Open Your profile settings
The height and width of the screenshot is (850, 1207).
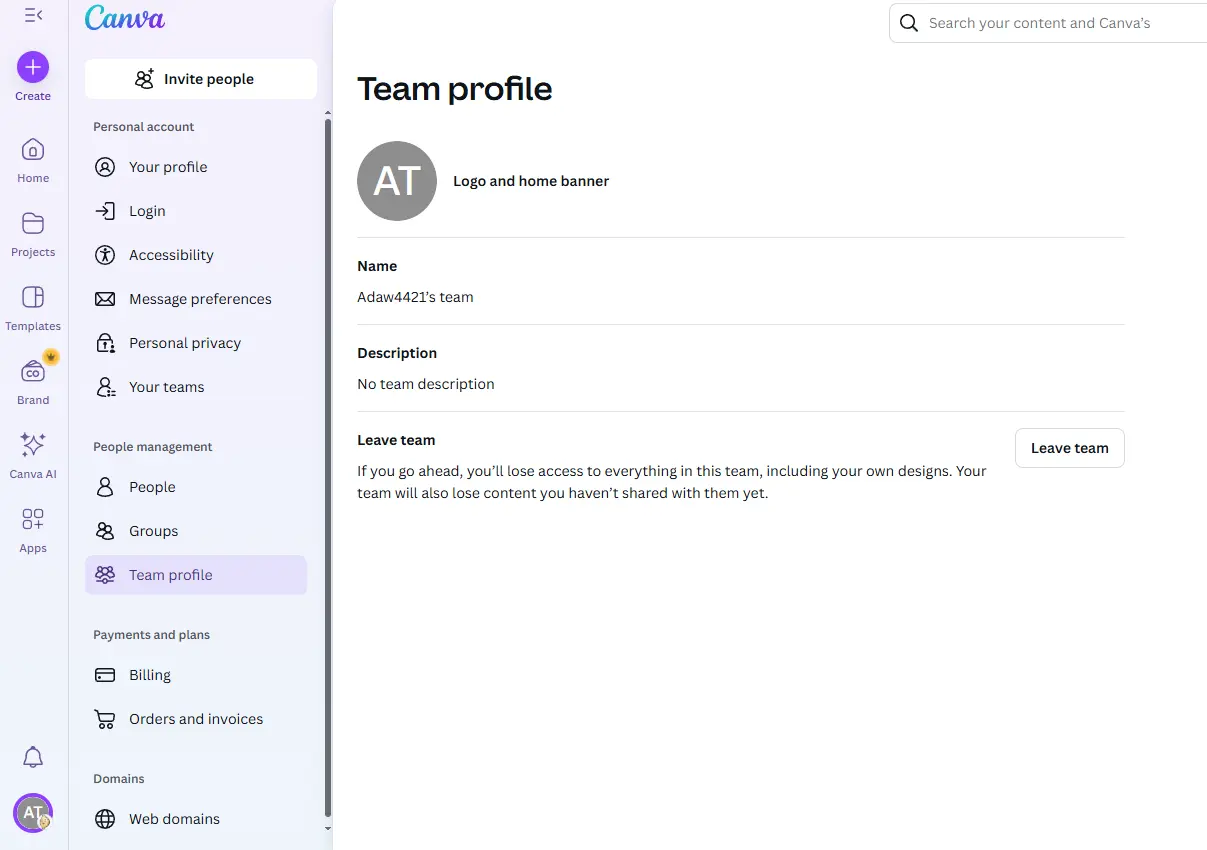(x=196, y=167)
